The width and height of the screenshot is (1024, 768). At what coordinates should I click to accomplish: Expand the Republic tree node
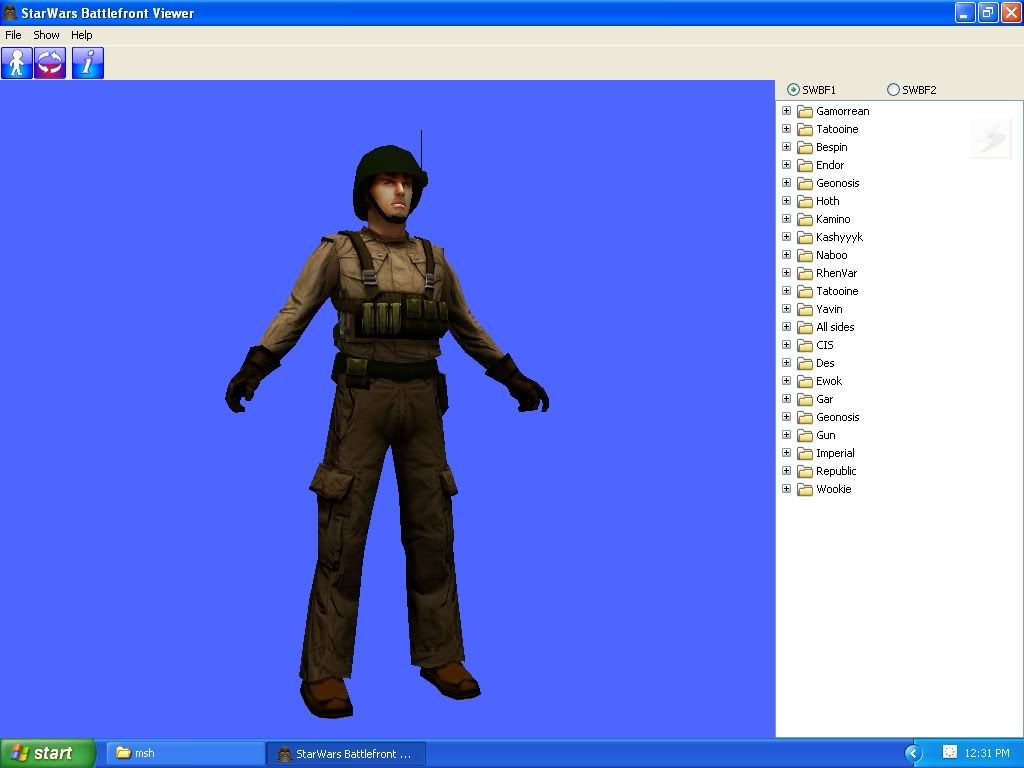[786, 470]
